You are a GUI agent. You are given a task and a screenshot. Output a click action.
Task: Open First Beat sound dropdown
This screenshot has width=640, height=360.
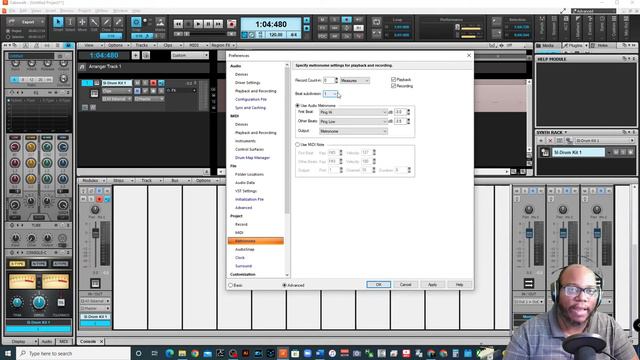[x=353, y=112]
